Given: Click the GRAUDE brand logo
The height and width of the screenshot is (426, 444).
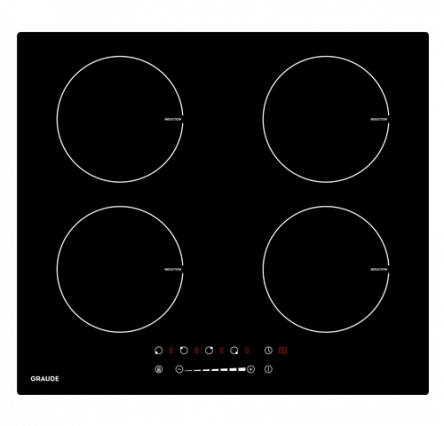Looking at the screenshot, I should tap(45, 379).
